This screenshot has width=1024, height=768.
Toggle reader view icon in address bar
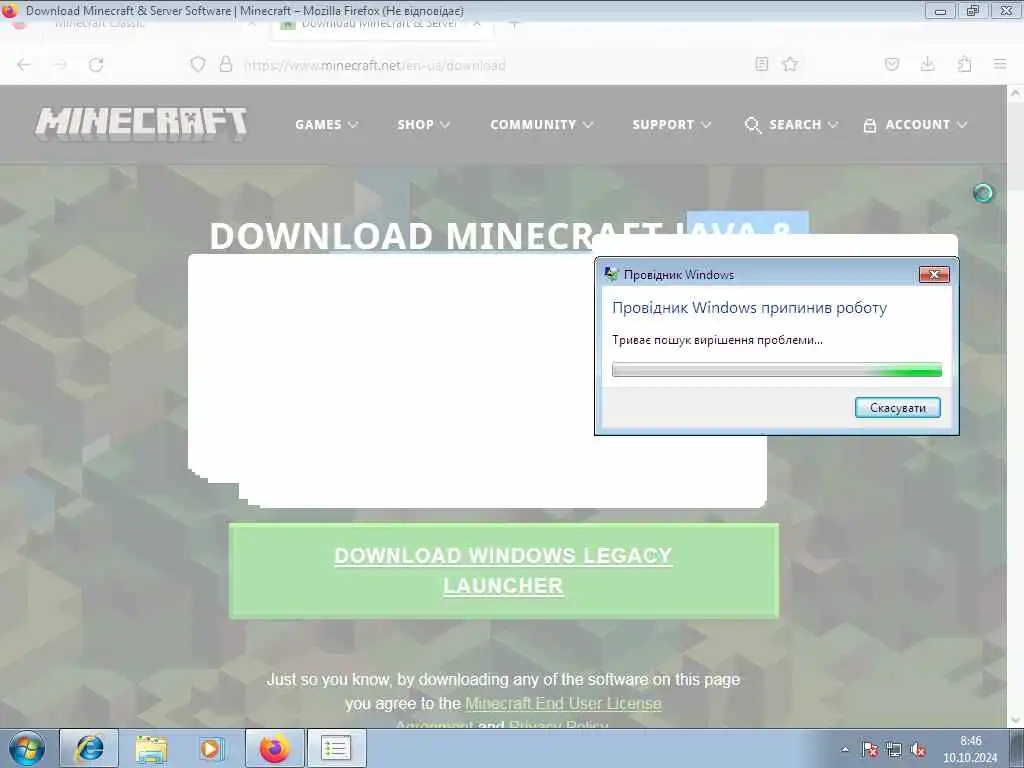coord(761,64)
